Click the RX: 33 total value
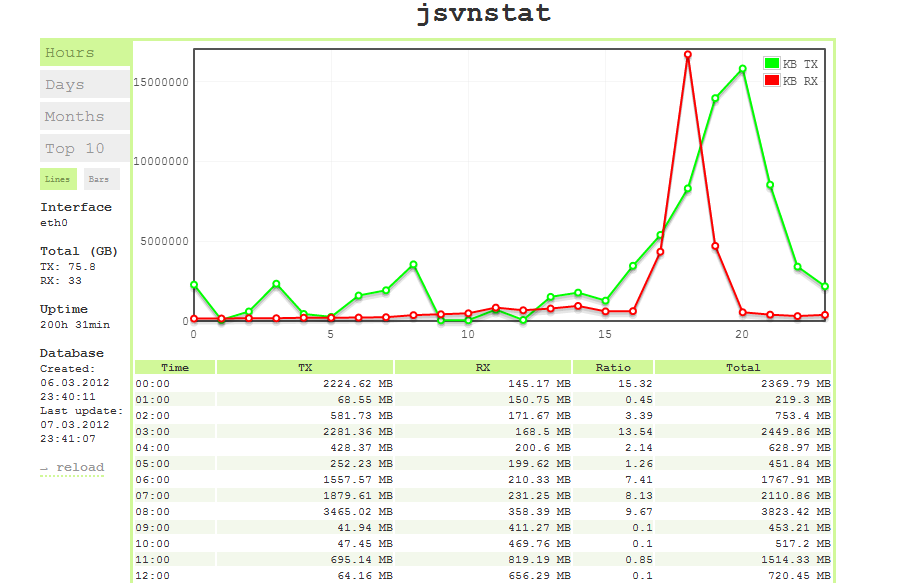 [x=61, y=281]
